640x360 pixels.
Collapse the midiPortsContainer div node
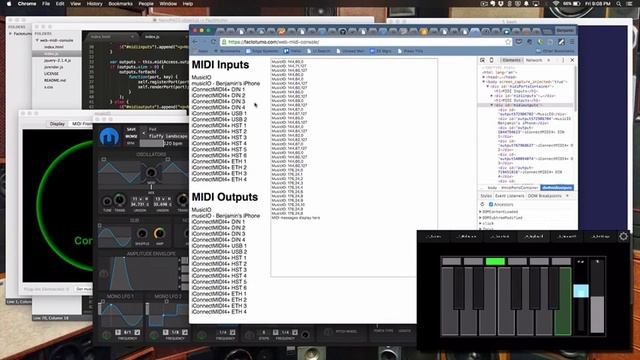point(488,87)
